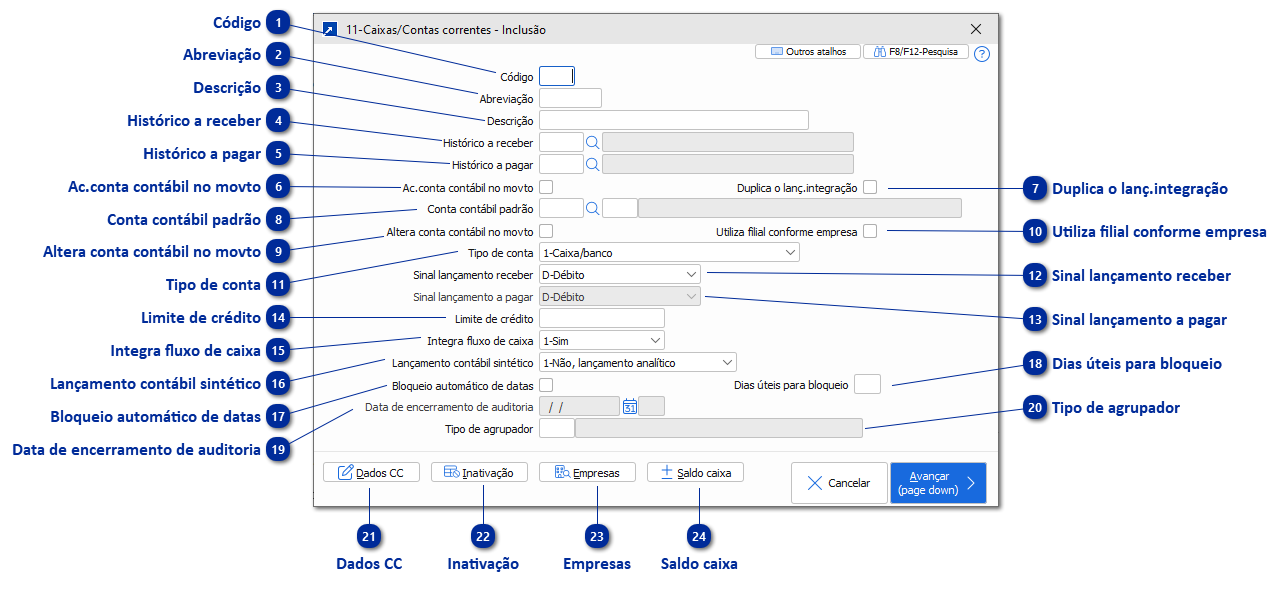Check the Bloqueio automático de datas box

point(546,384)
